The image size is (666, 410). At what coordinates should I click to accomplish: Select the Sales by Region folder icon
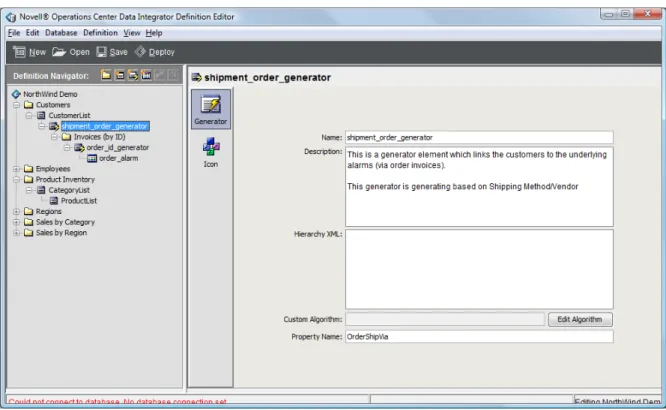pyautogui.click(x=28, y=232)
